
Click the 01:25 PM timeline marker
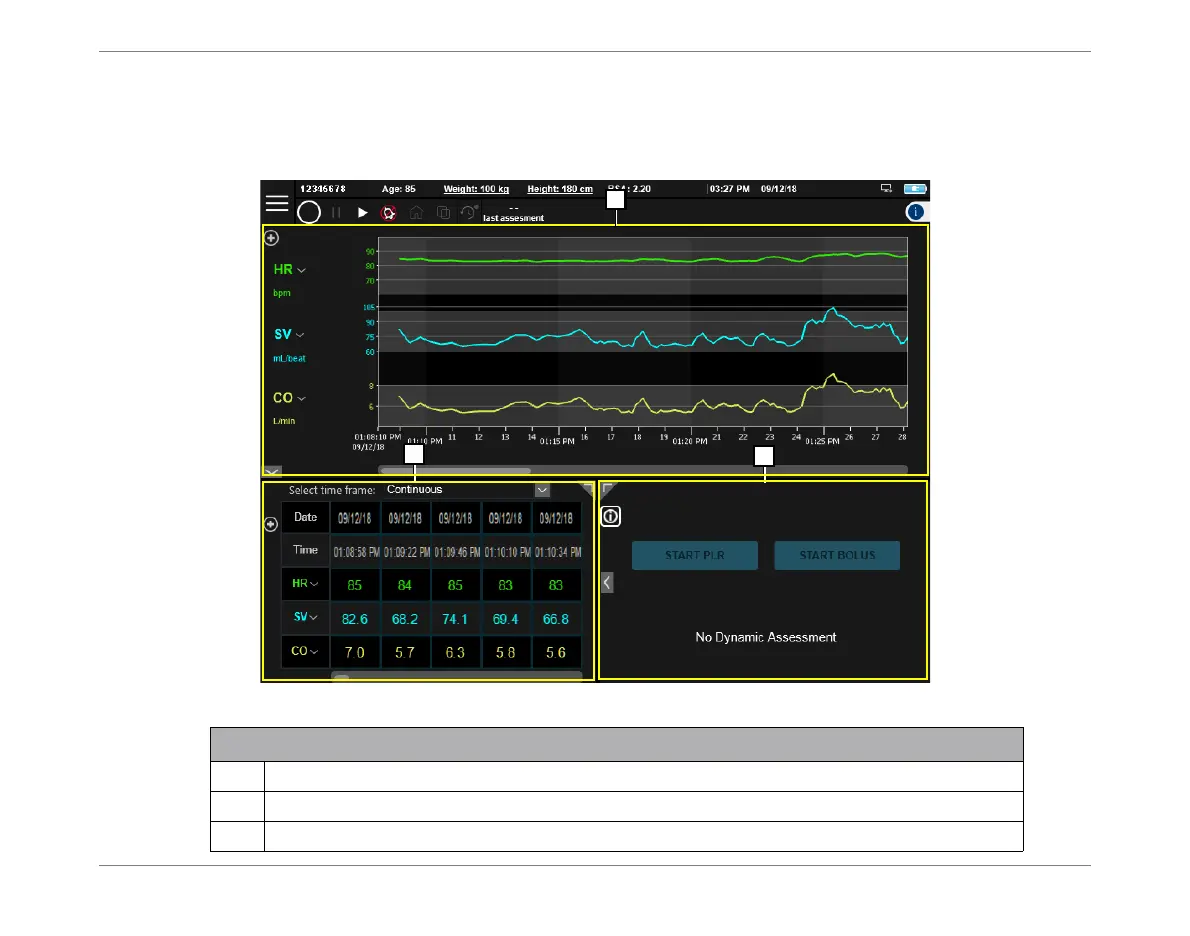coord(823,442)
